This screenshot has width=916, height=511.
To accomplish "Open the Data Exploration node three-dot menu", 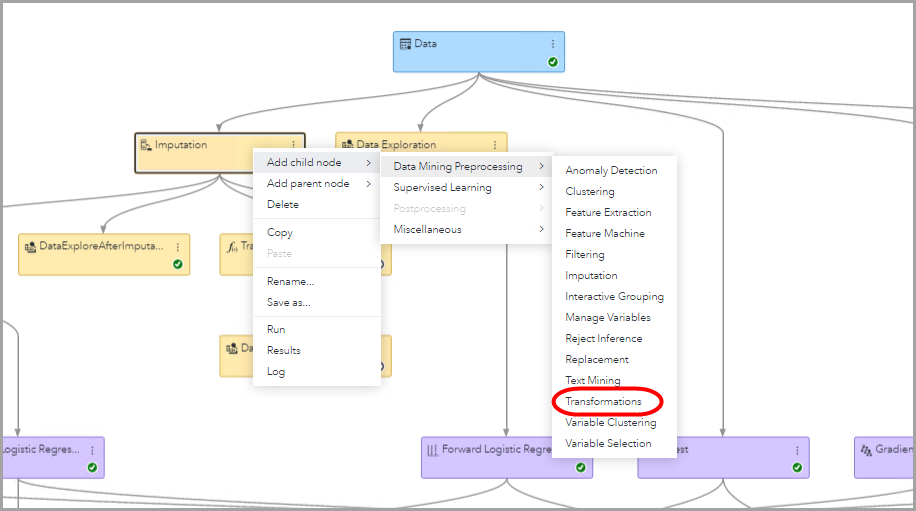I will click(x=495, y=145).
